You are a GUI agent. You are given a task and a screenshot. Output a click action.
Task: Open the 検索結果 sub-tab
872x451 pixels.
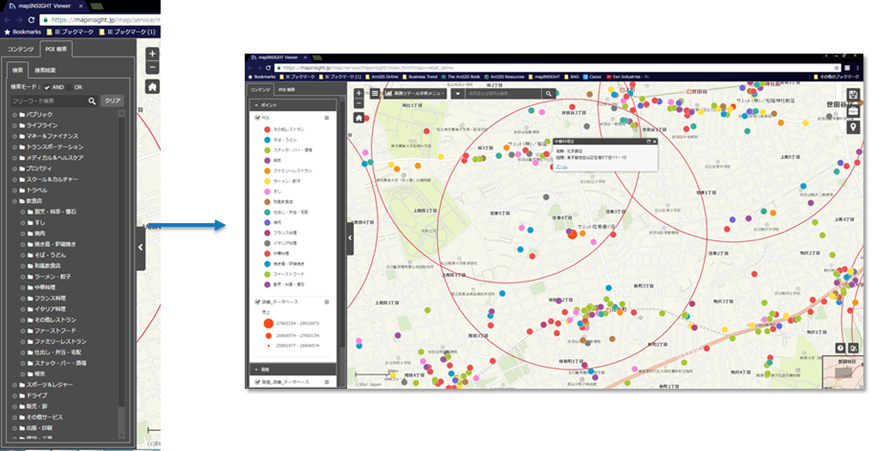pyautogui.click(x=46, y=70)
